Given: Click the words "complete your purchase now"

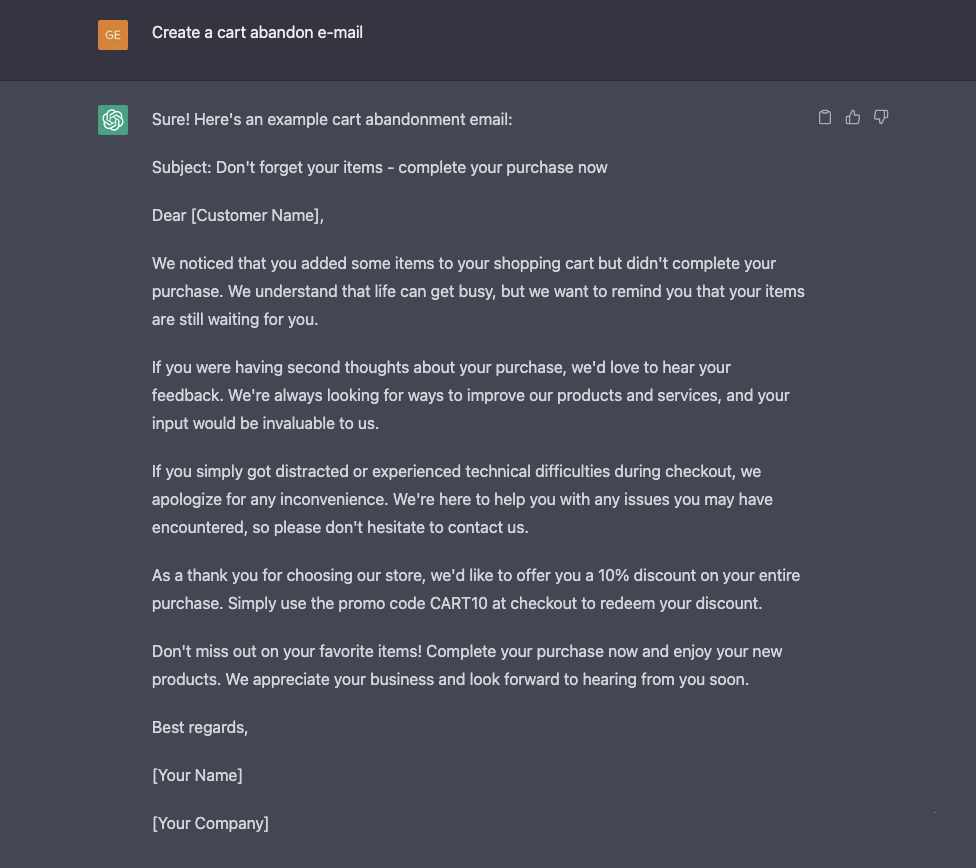Looking at the screenshot, I should (503, 167).
